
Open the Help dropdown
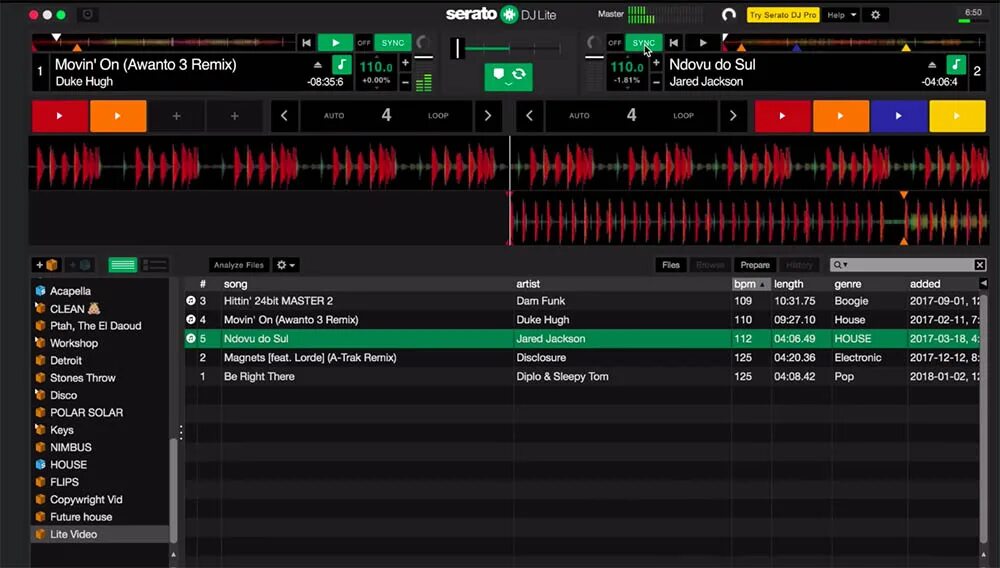coord(841,15)
